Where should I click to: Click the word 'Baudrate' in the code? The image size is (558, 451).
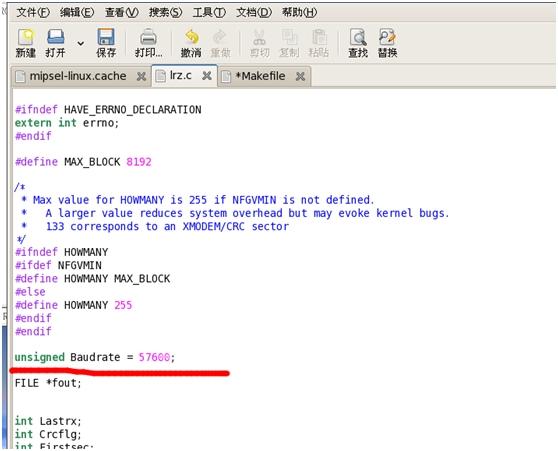click(95, 357)
